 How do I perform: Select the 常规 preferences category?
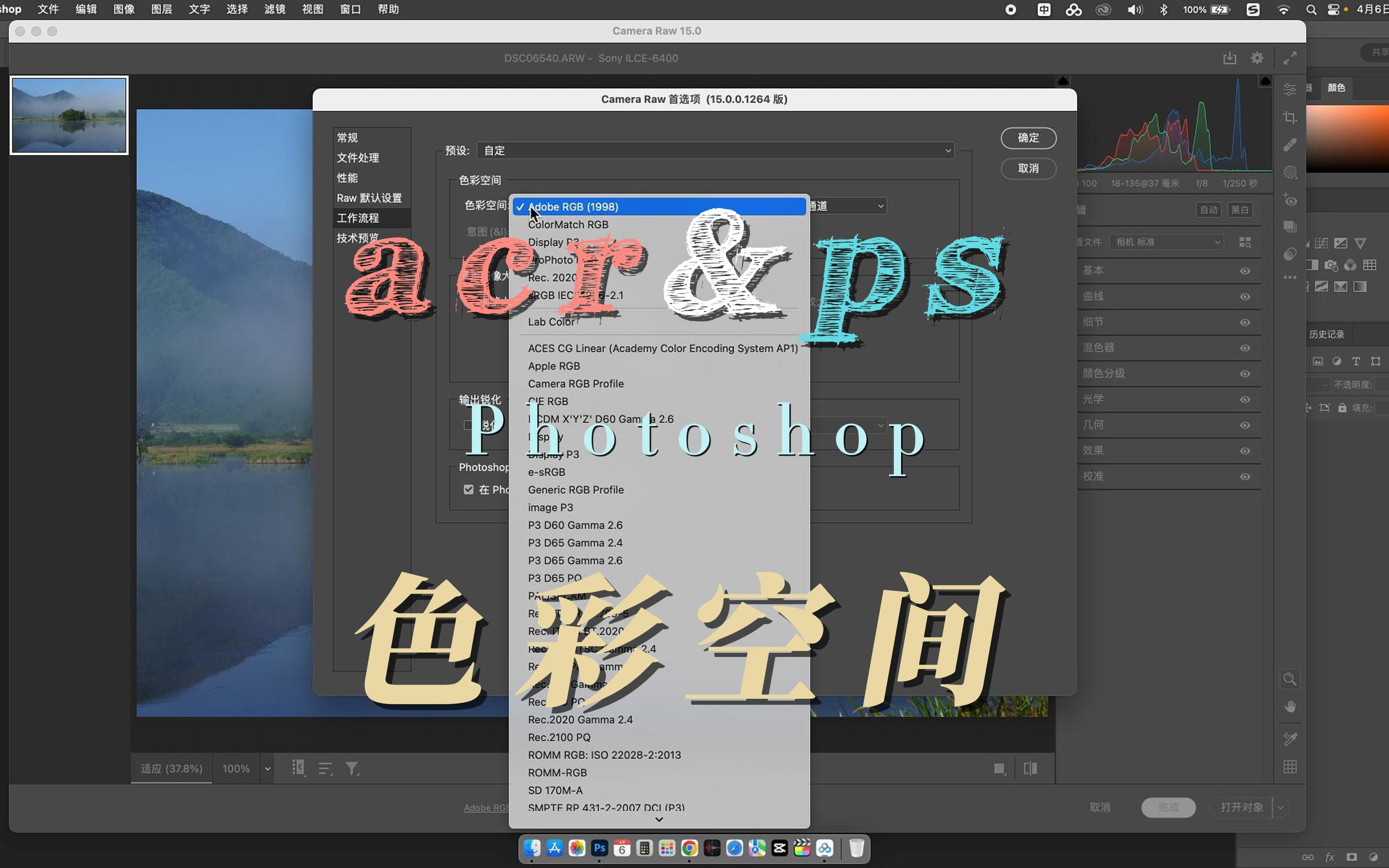372,138
